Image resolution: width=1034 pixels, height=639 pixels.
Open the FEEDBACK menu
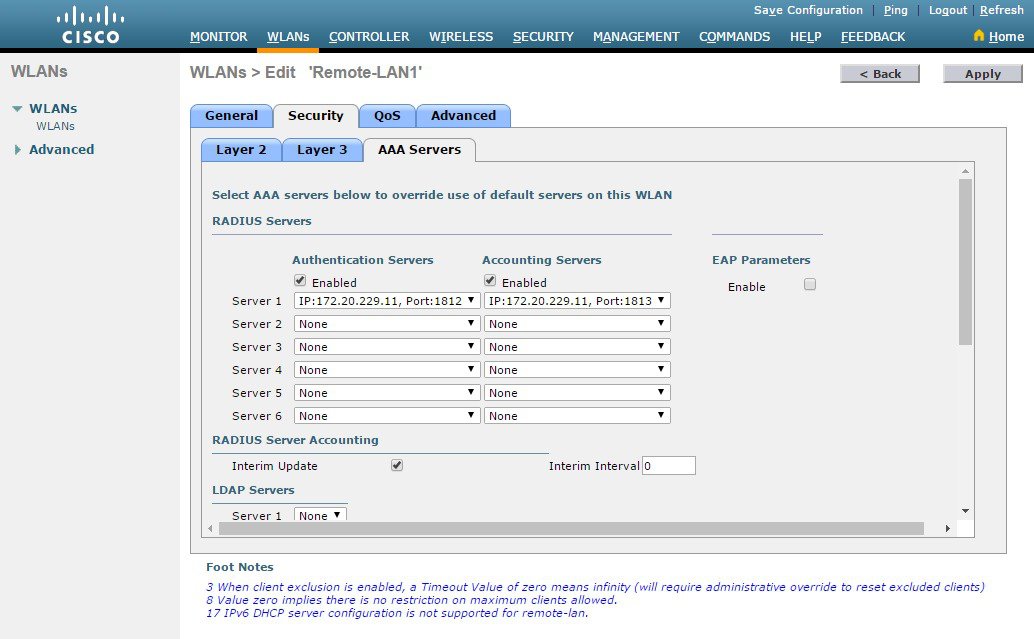tap(873, 37)
